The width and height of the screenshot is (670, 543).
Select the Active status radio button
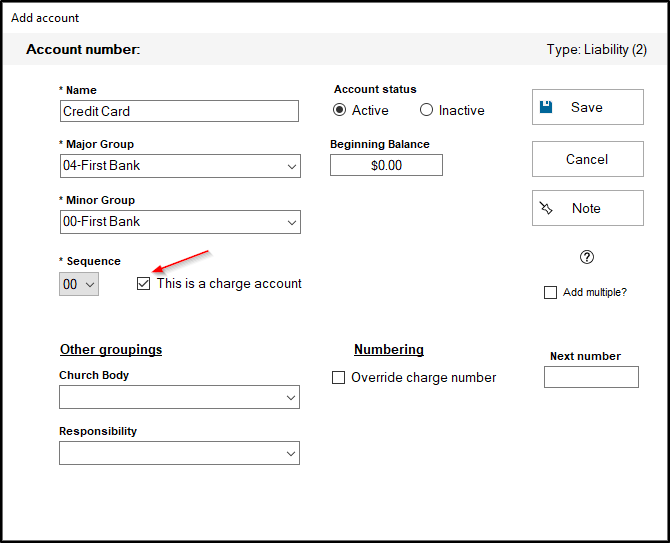click(x=340, y=111)
